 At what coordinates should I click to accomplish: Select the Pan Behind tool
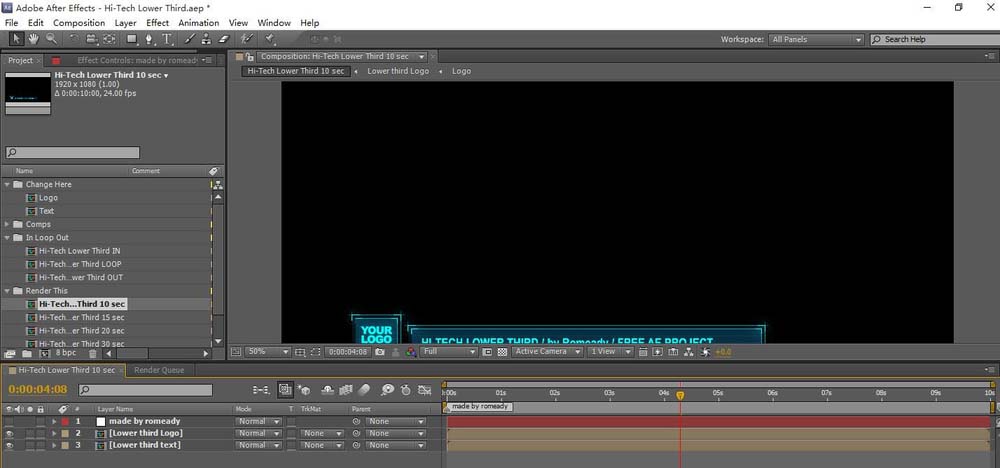pyautogui.click(x=109, y=39)
